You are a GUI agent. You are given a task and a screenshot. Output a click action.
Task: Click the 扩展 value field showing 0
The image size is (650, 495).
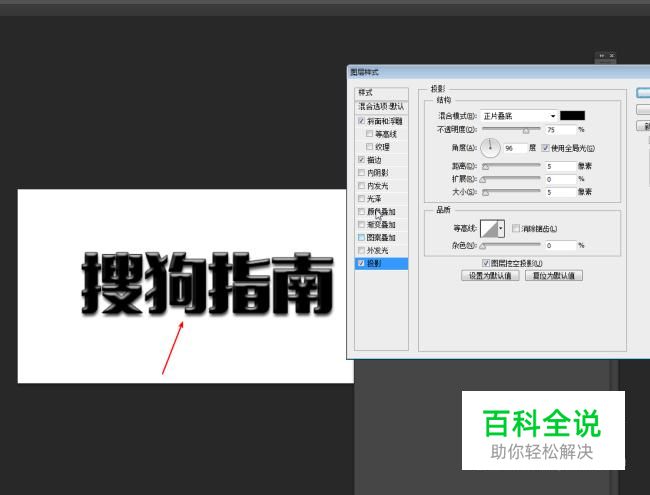pyautogui.click(x=561, y=179)
